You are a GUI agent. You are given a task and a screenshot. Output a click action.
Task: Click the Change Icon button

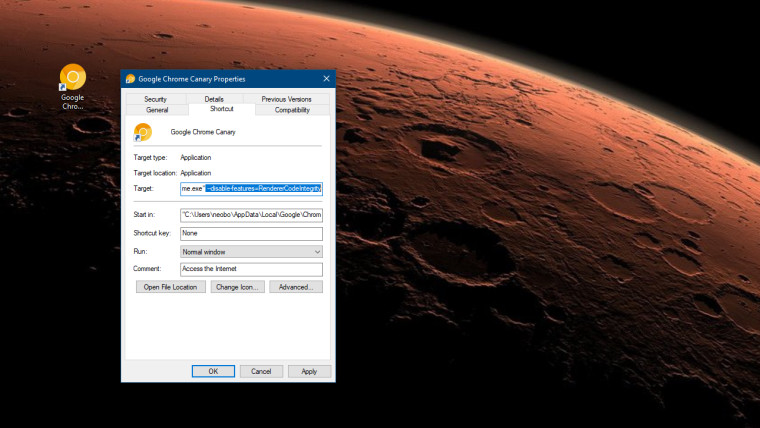coord(238,287)
